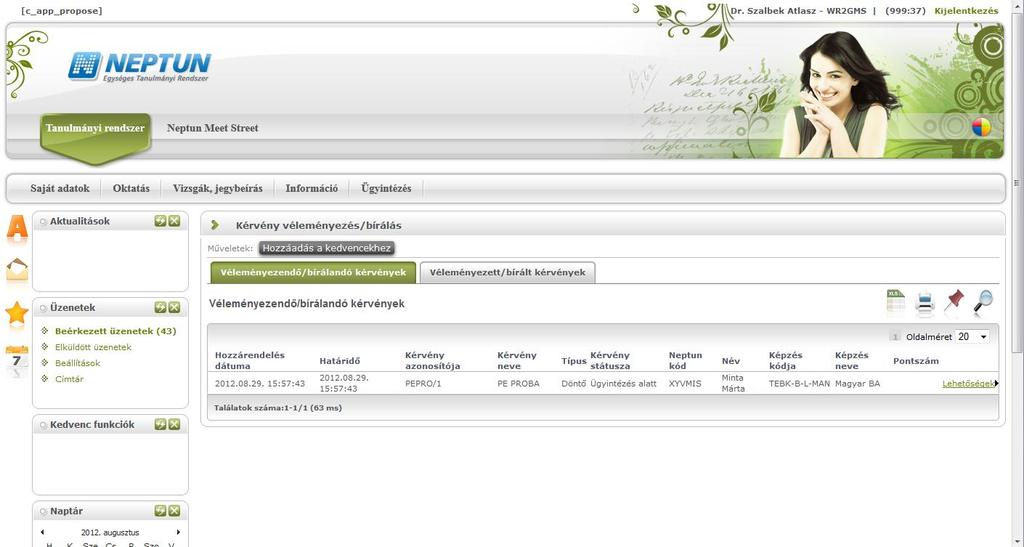Click the color theme wheel icon
The width and height of the screenshot is (1024, 547).
tap(981, 127)
